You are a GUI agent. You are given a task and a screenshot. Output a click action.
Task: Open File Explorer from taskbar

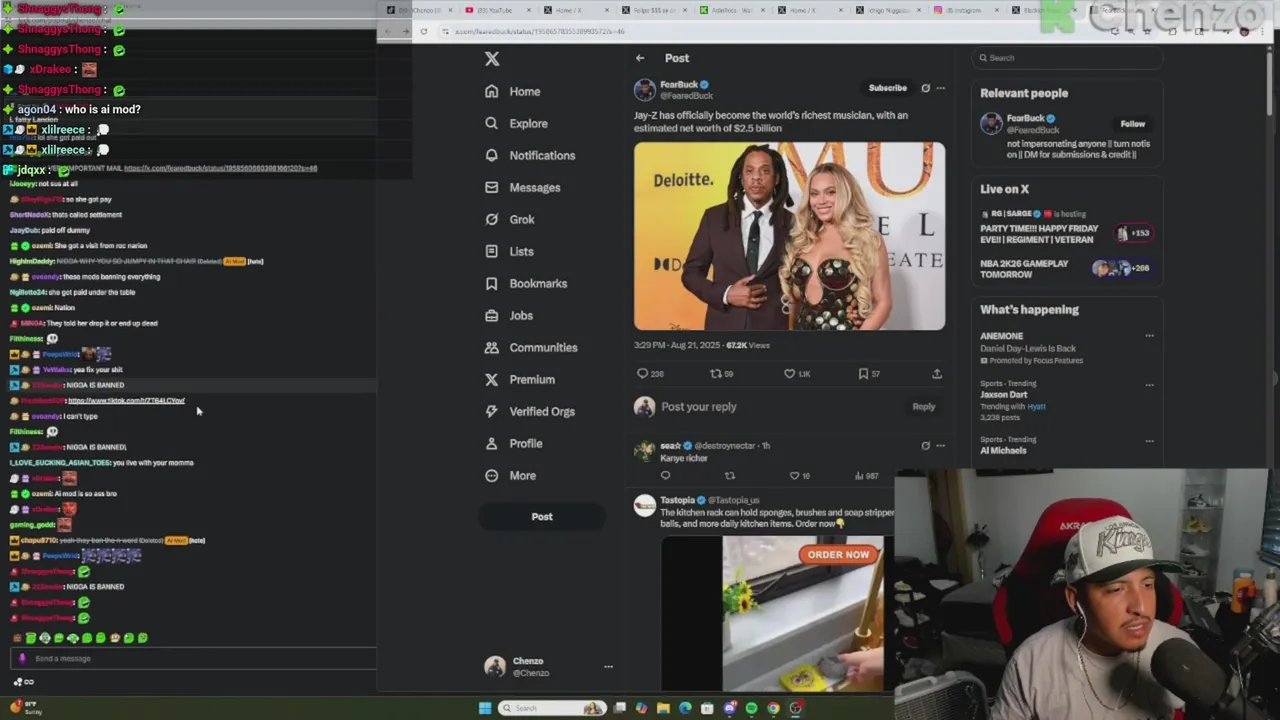click(663, 708)
